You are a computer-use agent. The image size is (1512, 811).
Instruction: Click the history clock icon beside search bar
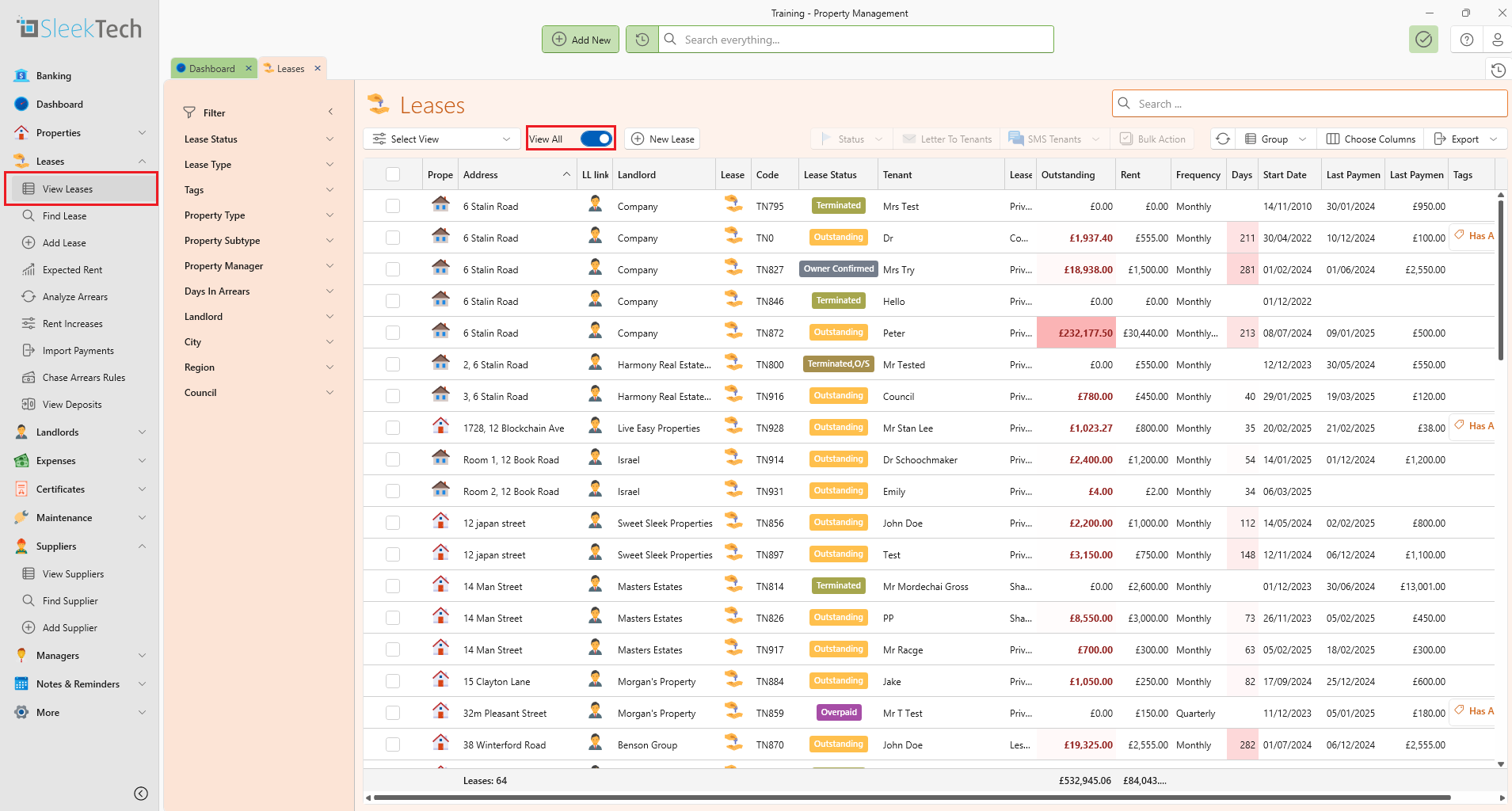point(642,40)
